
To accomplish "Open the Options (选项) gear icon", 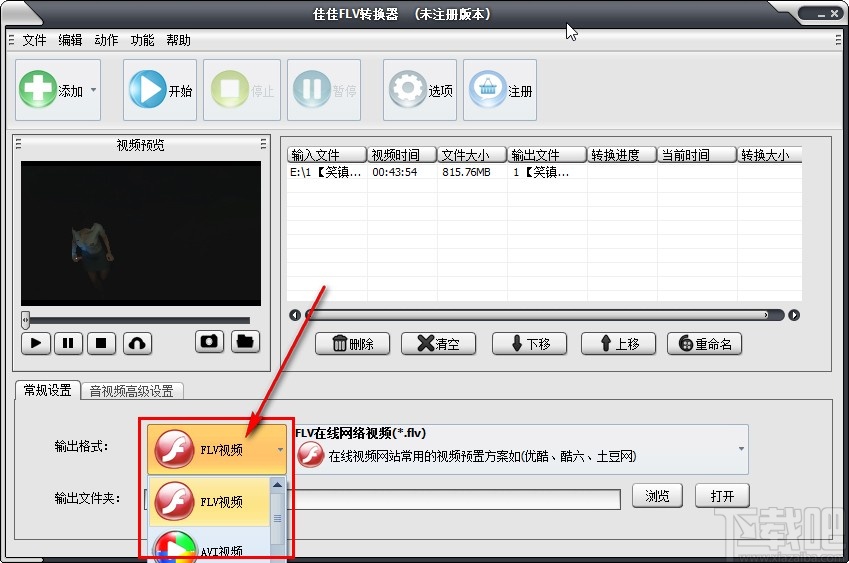I will point(407,90).
